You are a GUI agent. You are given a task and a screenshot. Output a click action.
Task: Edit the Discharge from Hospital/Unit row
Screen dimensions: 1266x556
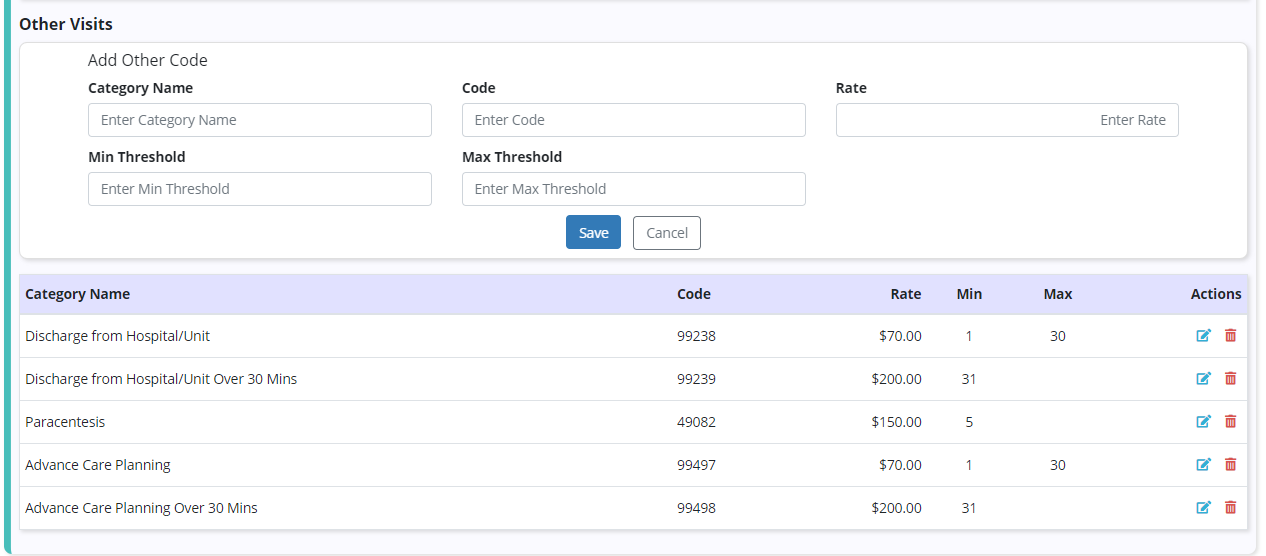click(x=1203, y=336)
